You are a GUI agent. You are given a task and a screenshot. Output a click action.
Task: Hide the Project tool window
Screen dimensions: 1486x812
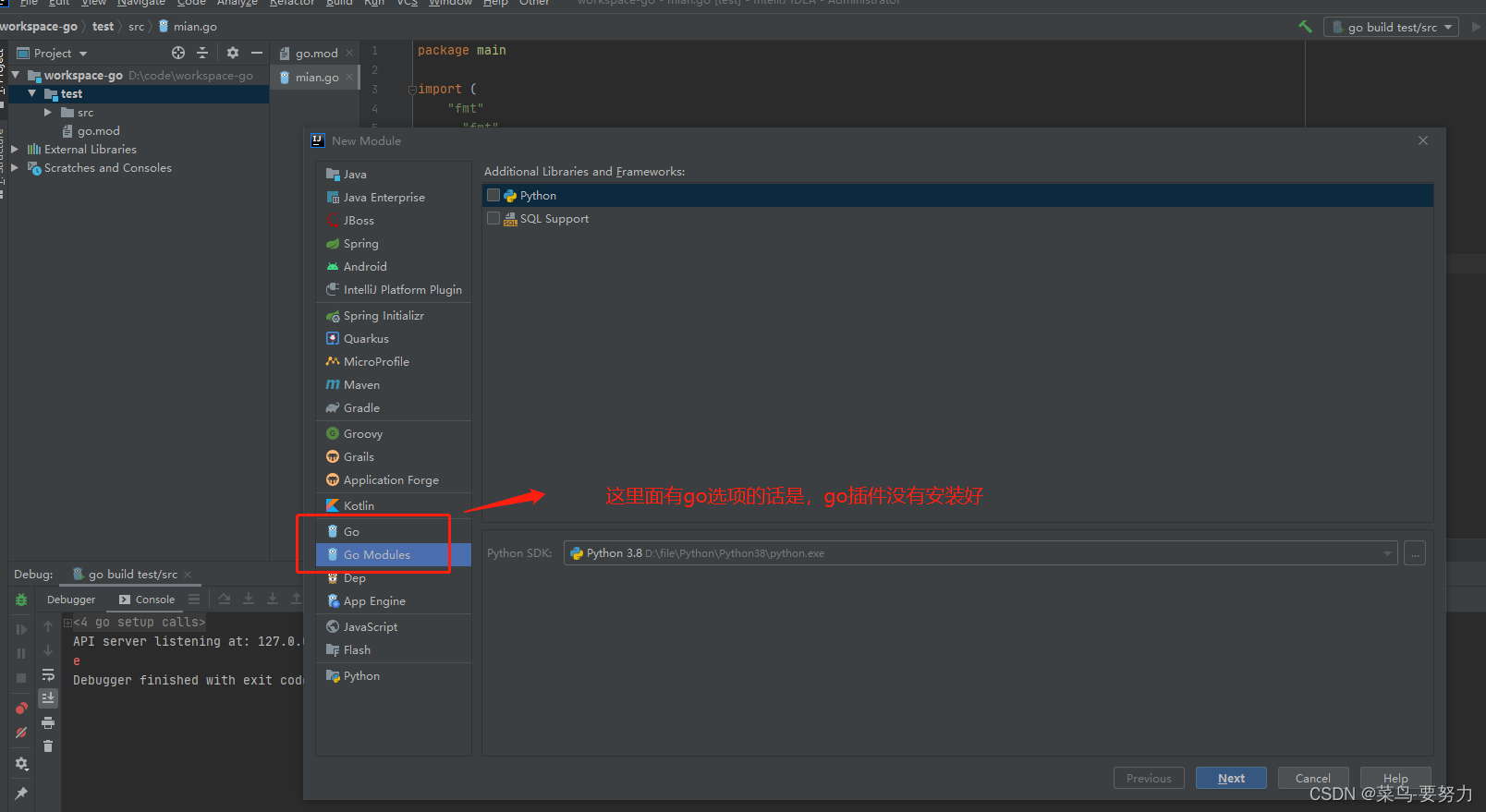(257, 53)
